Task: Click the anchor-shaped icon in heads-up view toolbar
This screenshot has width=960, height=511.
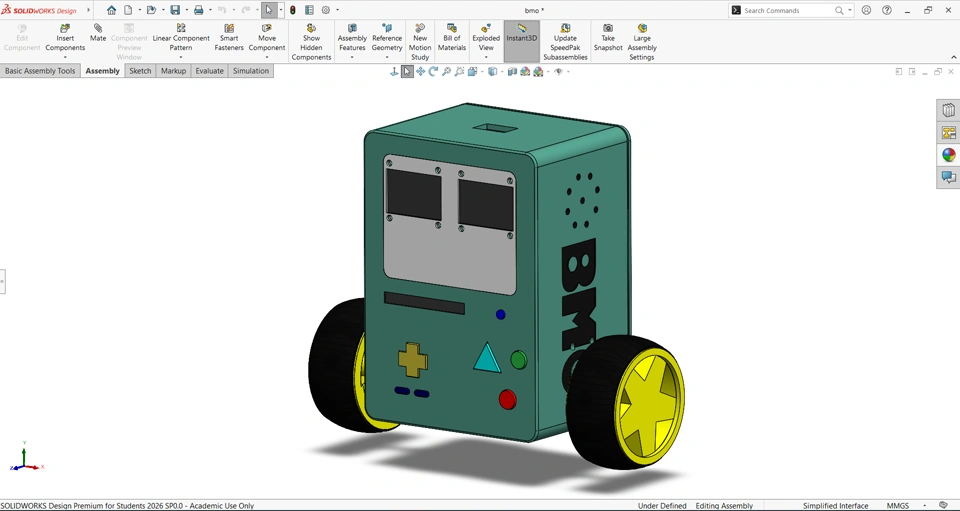Action: [x=394, y=72]
